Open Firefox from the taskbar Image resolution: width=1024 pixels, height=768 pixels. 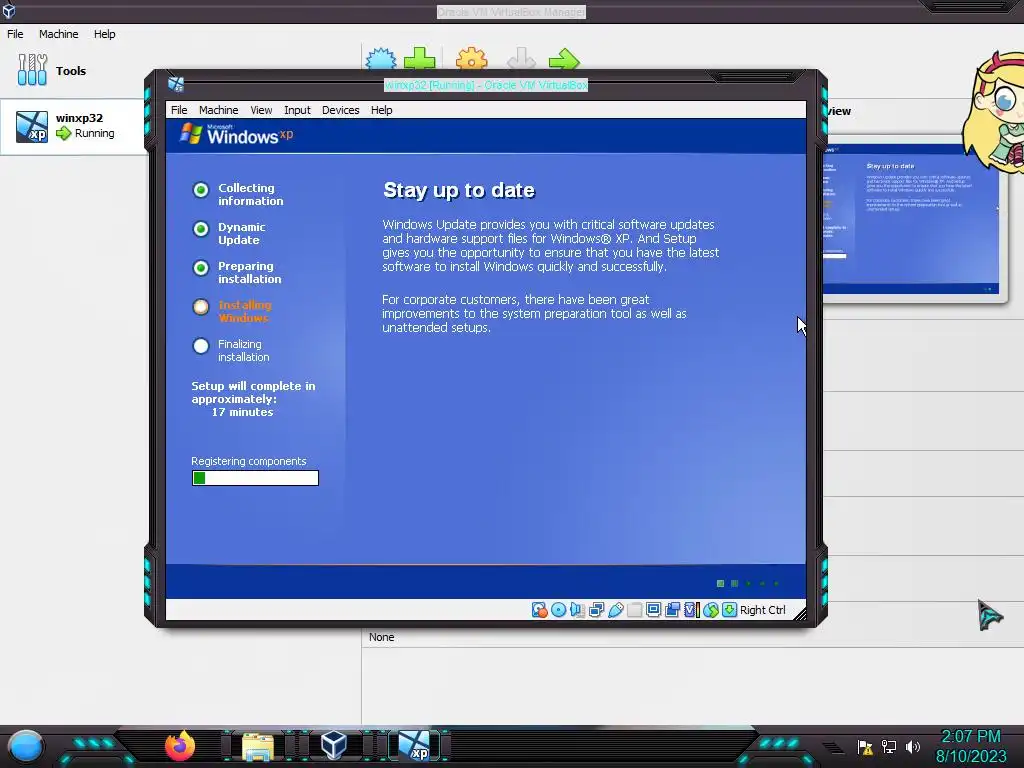(180, 746)
